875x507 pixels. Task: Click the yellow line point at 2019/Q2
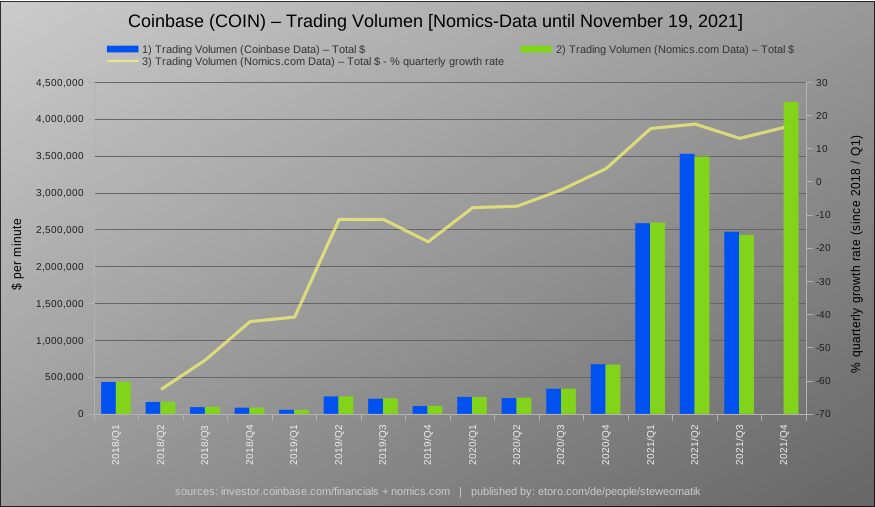coord(339,219)
